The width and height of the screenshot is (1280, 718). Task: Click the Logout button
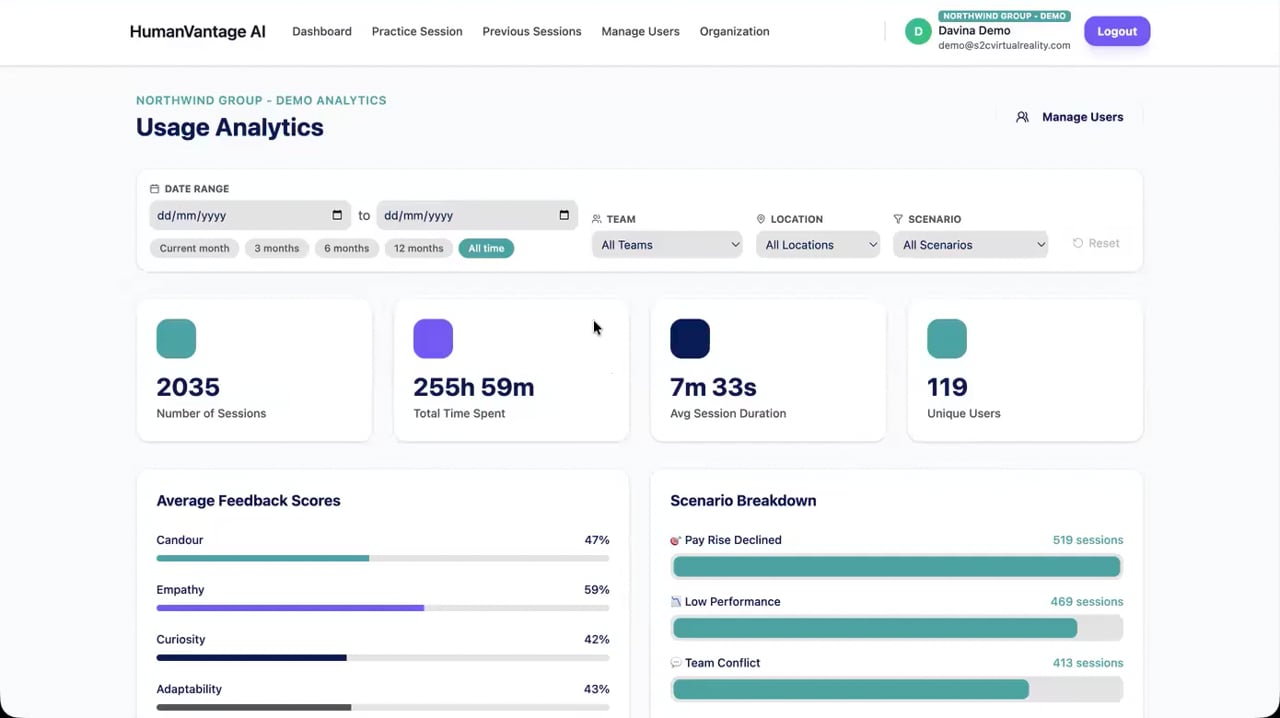click(1117, 32)
